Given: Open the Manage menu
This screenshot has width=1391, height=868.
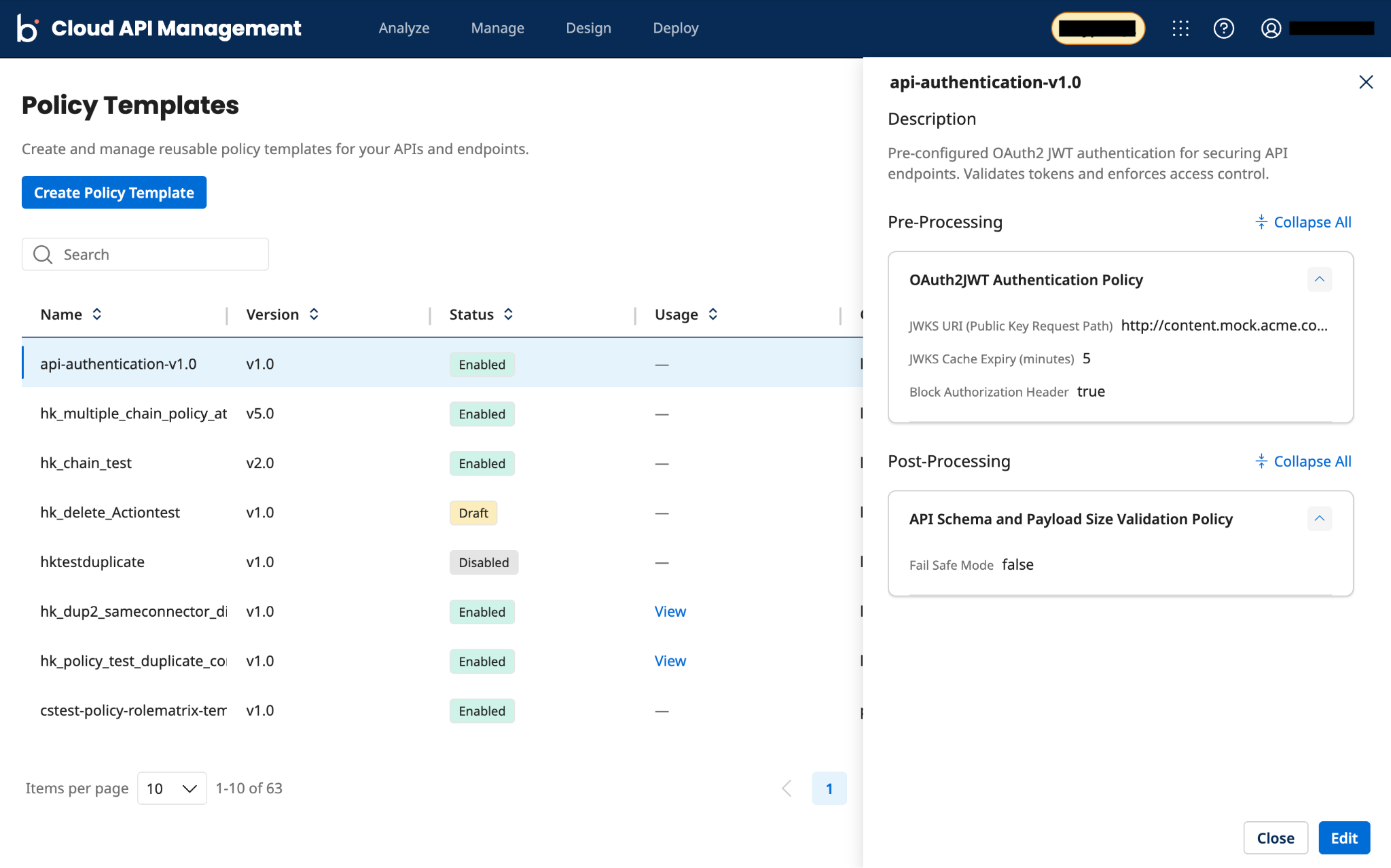Looking at the screenshot, I should [498, 28].
